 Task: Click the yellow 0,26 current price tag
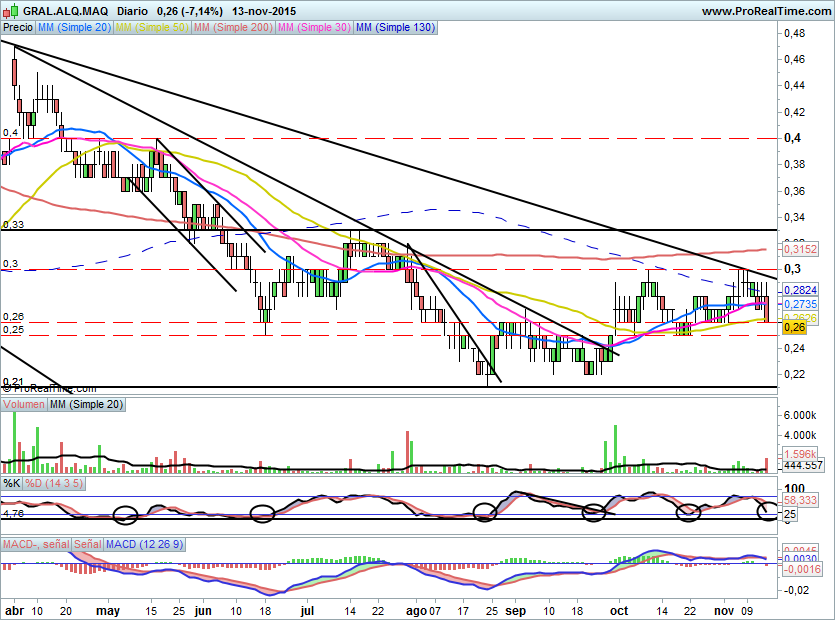coord(795,327)
